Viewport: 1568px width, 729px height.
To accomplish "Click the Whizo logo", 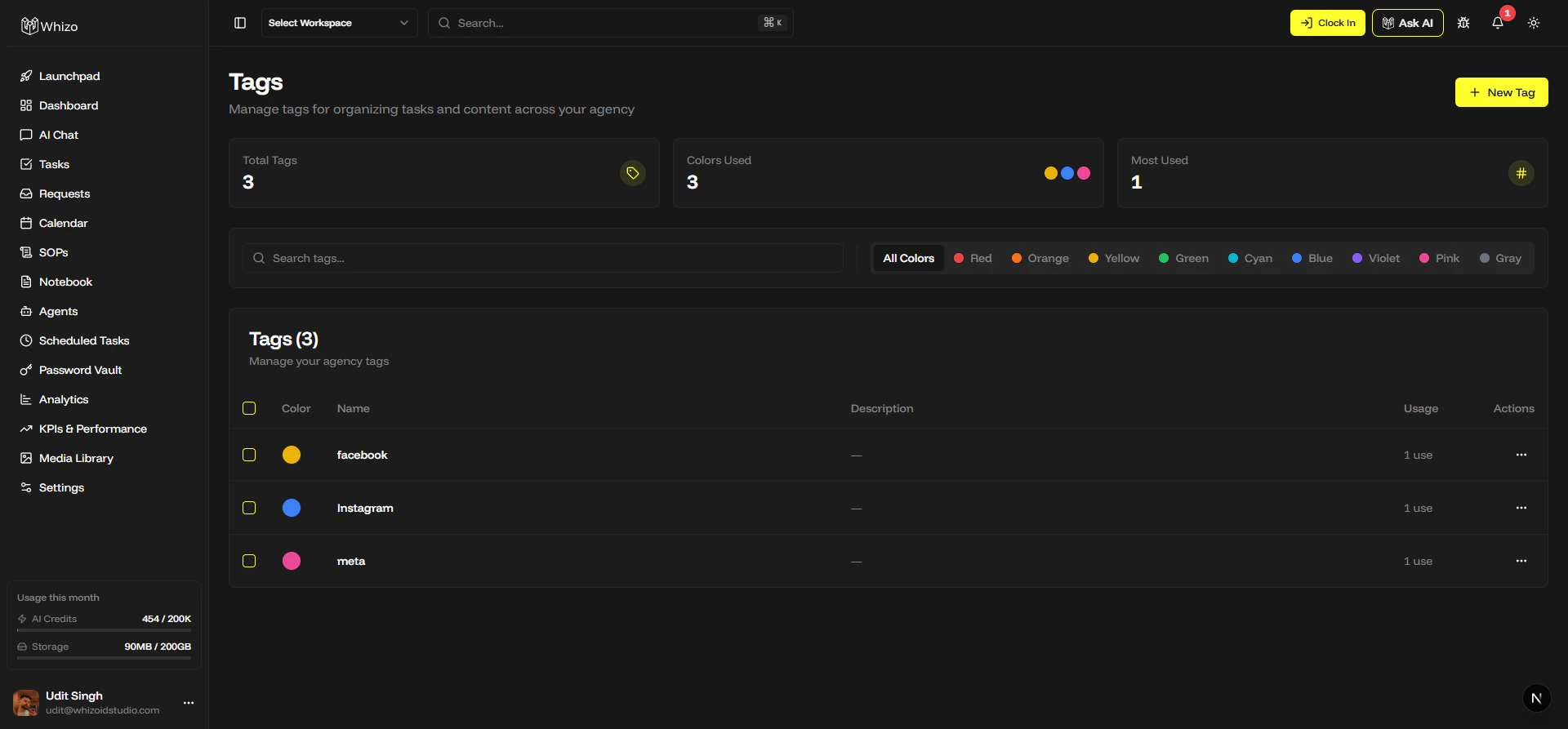I will point(49,26).
